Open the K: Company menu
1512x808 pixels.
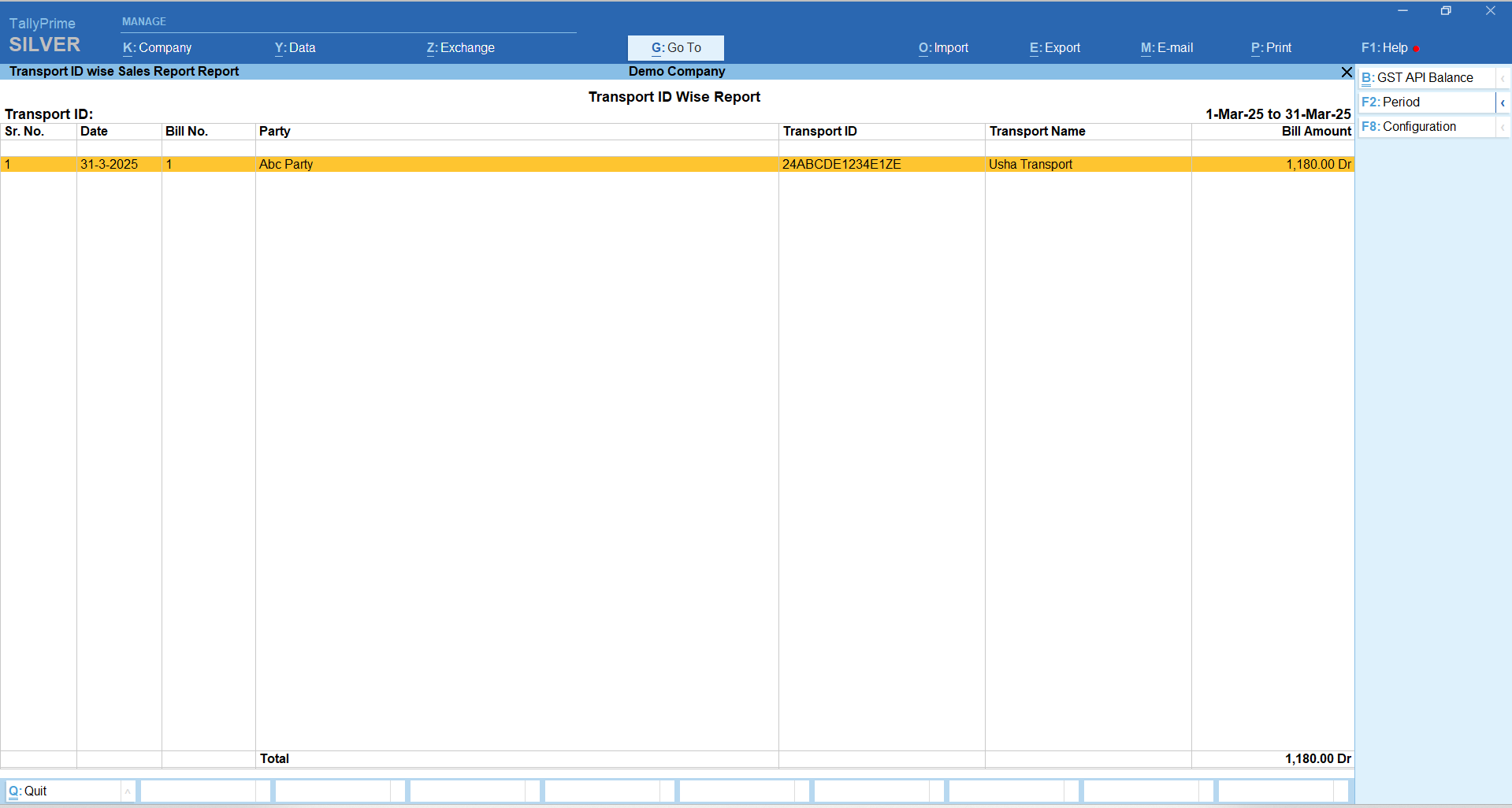(157, 48)
